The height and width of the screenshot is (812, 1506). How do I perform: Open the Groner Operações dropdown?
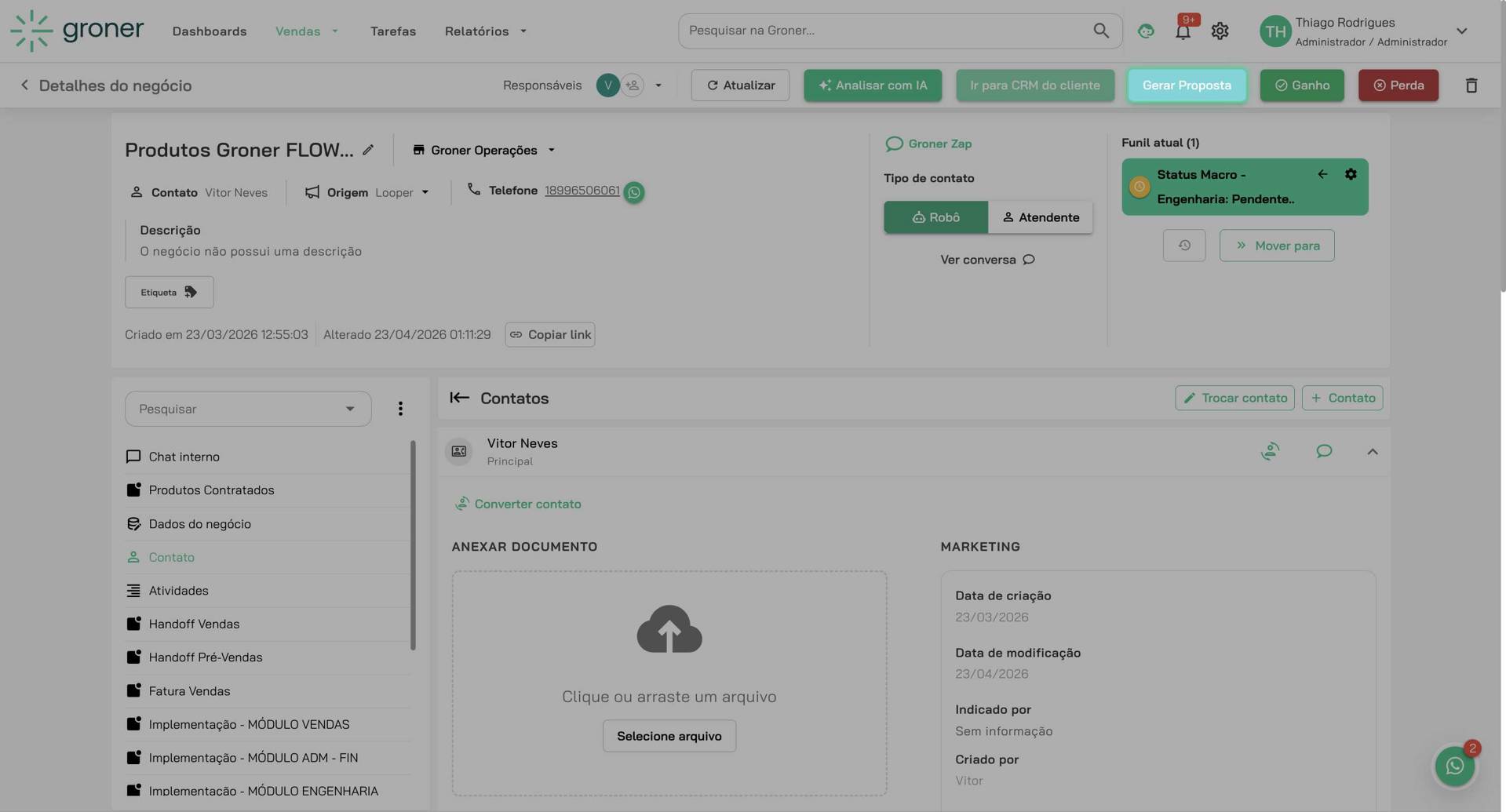(552, 150)
